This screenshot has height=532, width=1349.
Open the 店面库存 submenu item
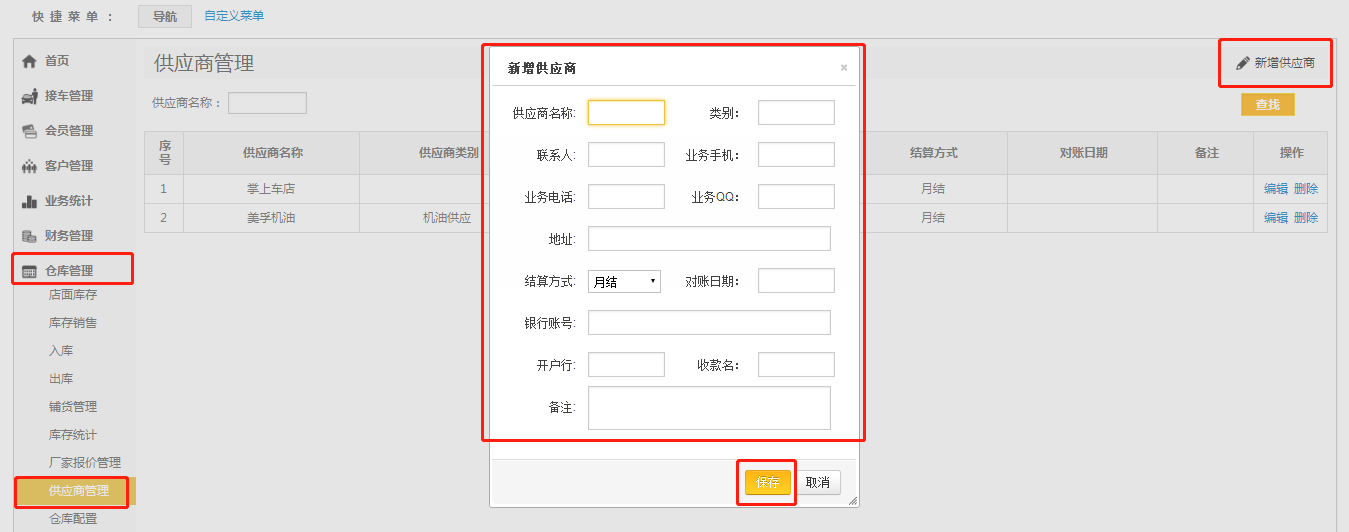point(73,295)
